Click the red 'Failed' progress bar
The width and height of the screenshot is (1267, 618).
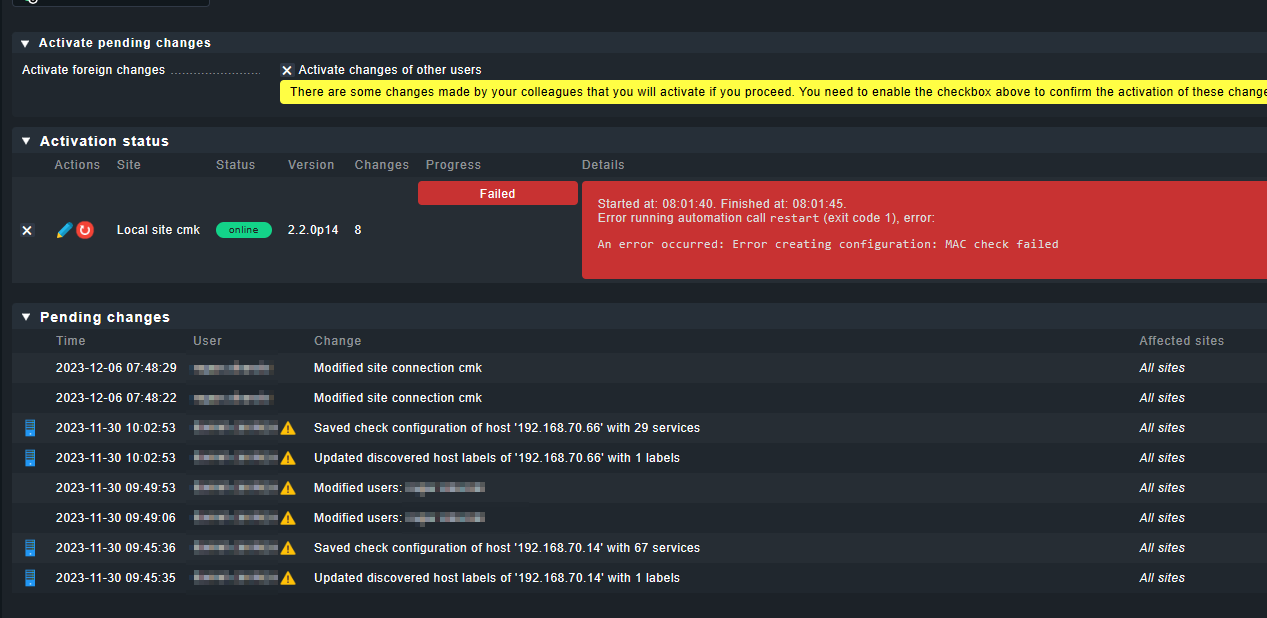pyautogui.click(x=497, y=194)
